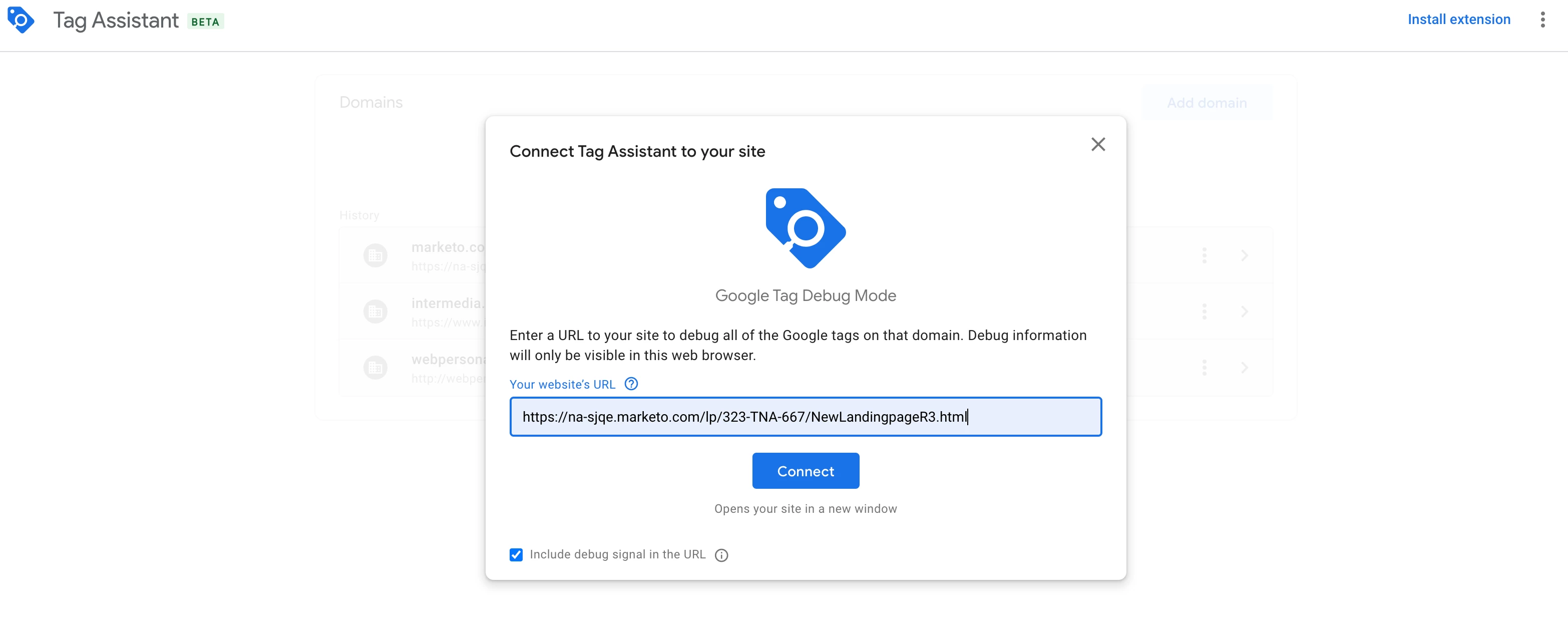
Task: Click the Include debug signal label text
Action: point(617,554)
